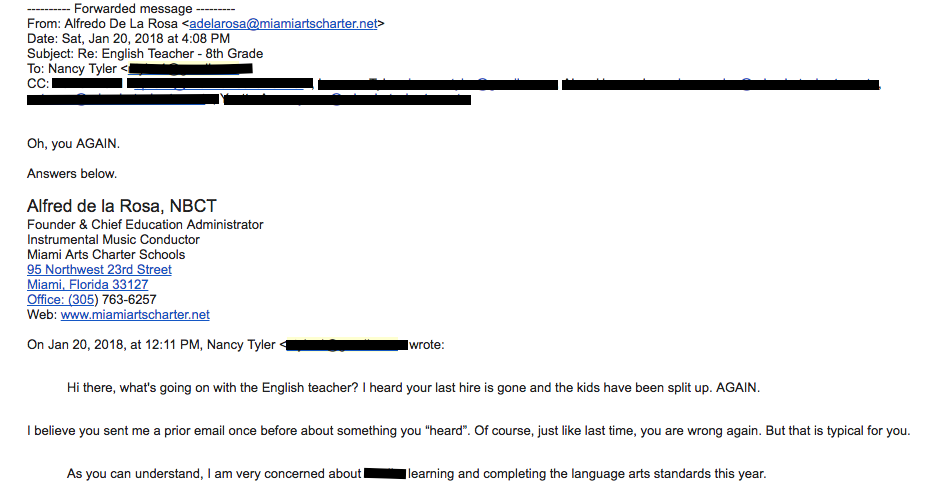Screen dimensions: 931x494
Task: Open the www.miamiartscharter.net website link
Action: coord(135,315)
